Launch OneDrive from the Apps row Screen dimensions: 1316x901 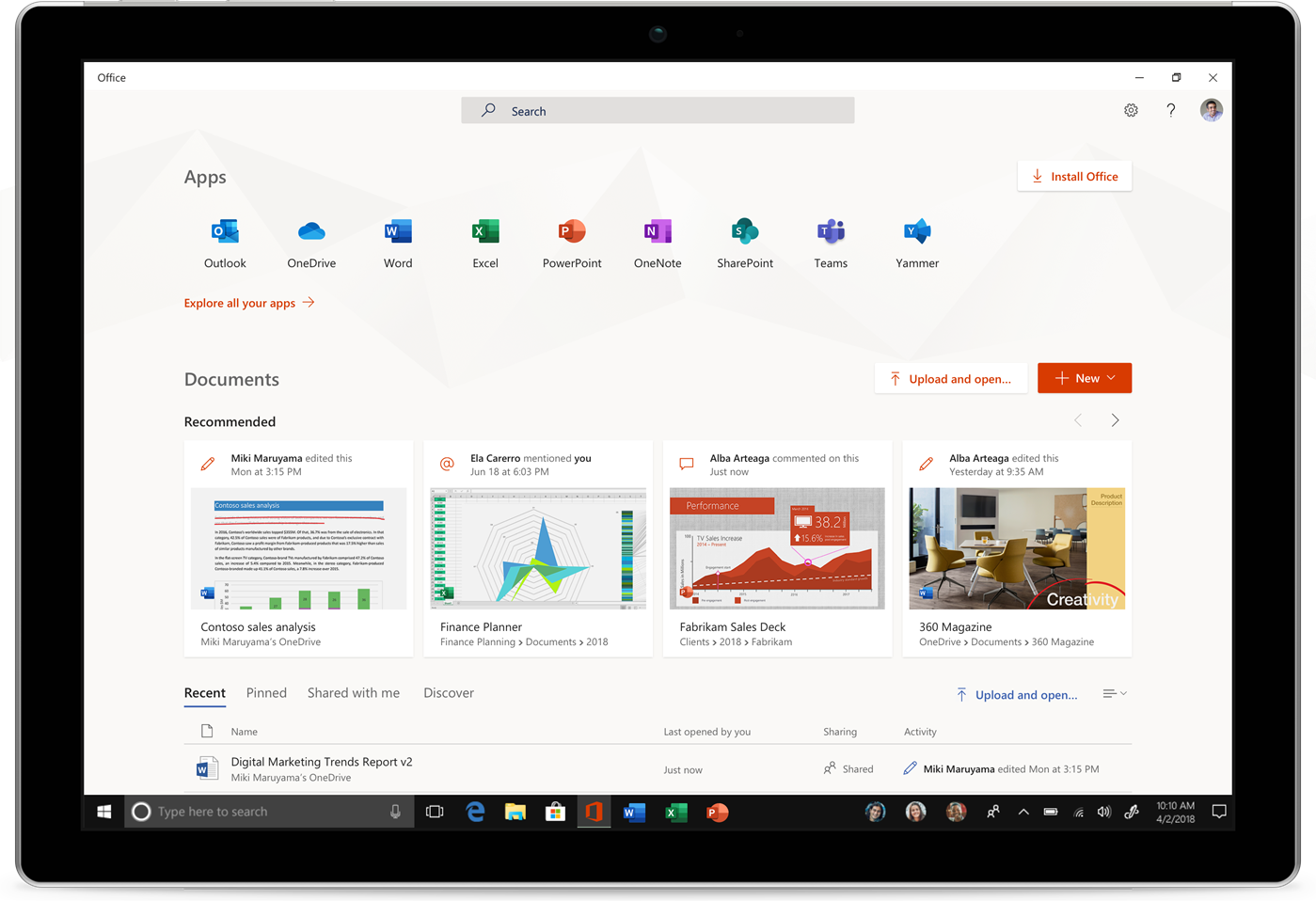pos(311,232)
